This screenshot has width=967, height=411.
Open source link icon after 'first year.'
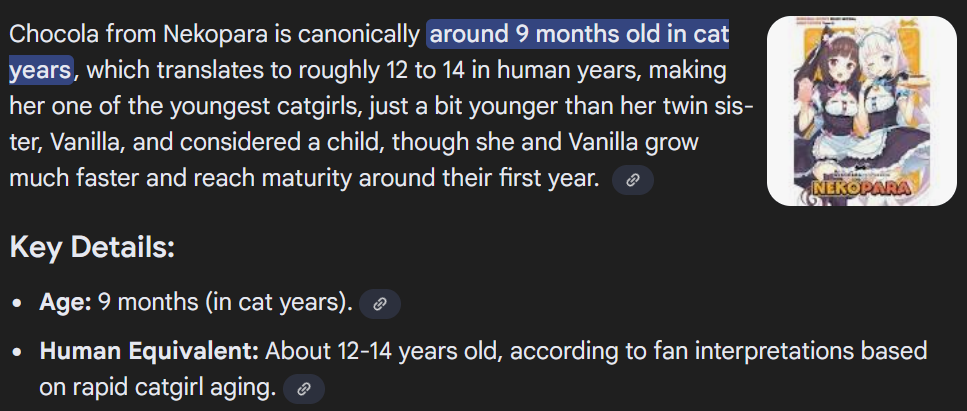point(632,180)
